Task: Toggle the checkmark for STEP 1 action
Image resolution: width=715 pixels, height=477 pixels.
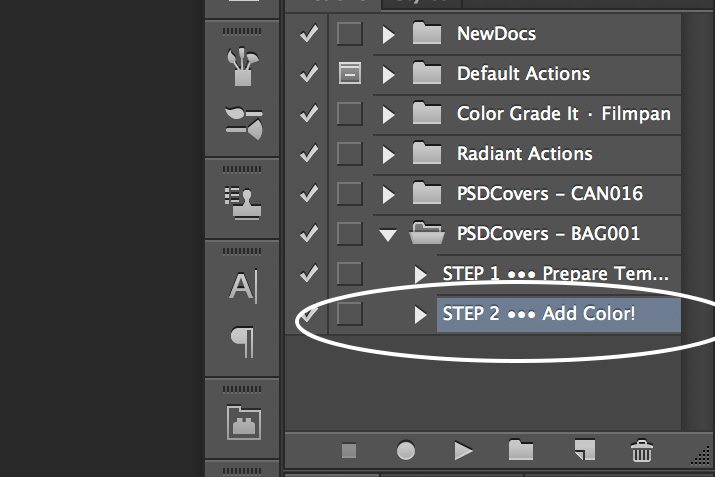Action: 309,273
